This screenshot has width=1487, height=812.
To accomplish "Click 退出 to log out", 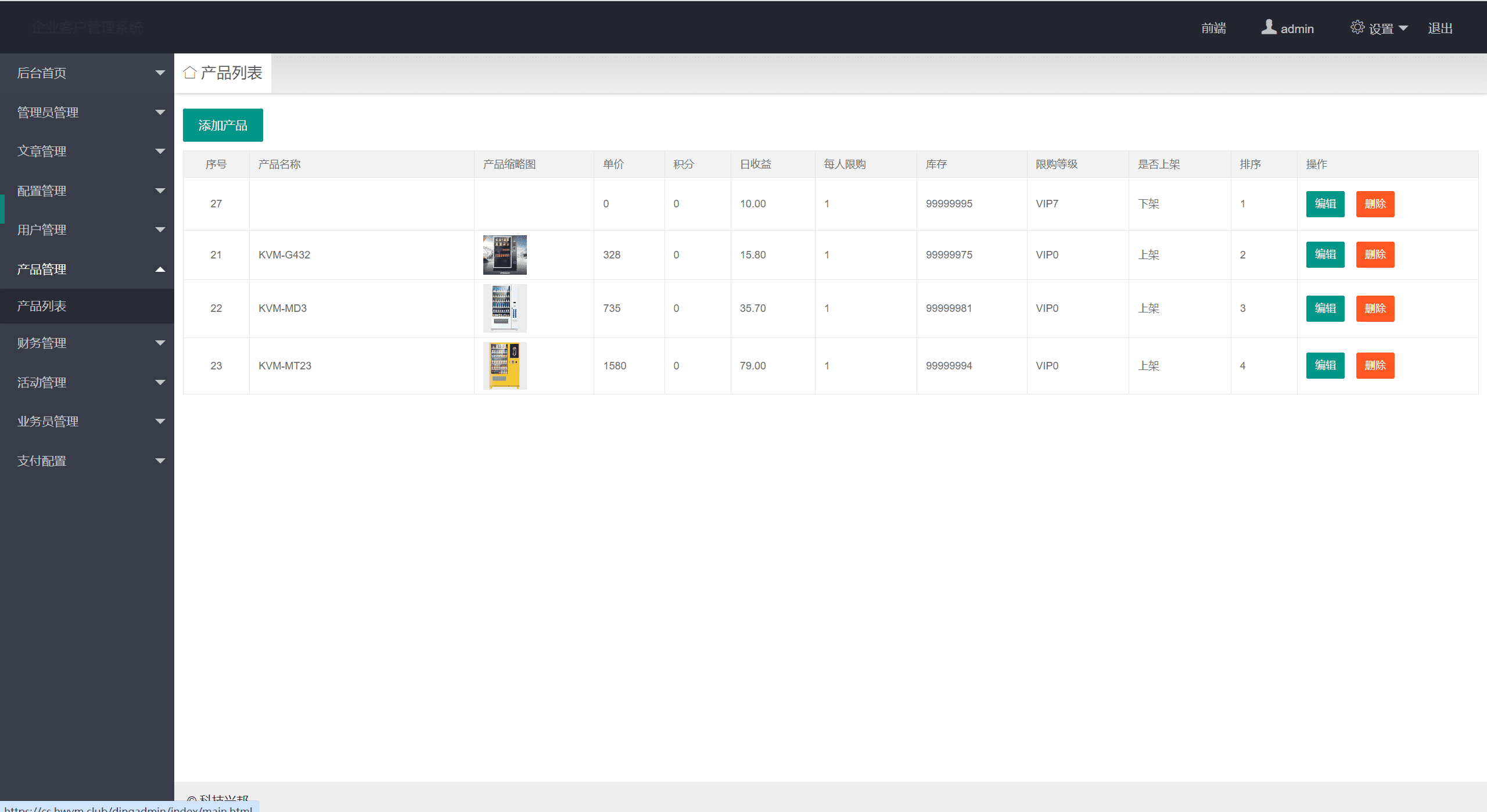I will (x=1440, y=28).
